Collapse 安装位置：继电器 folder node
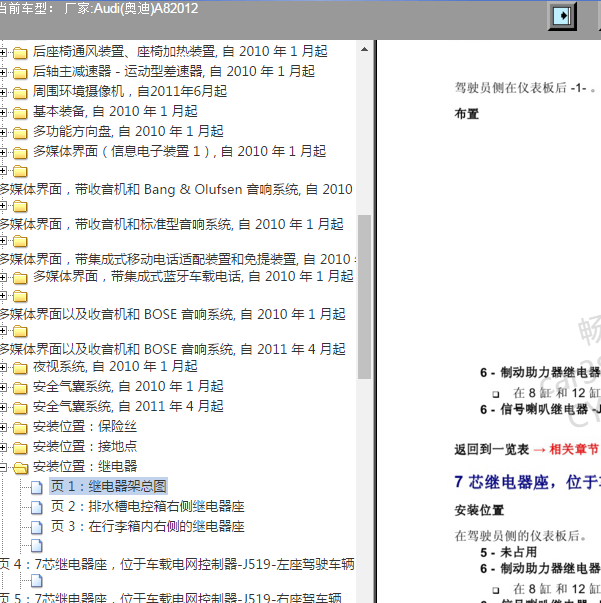 coord(3,467)
